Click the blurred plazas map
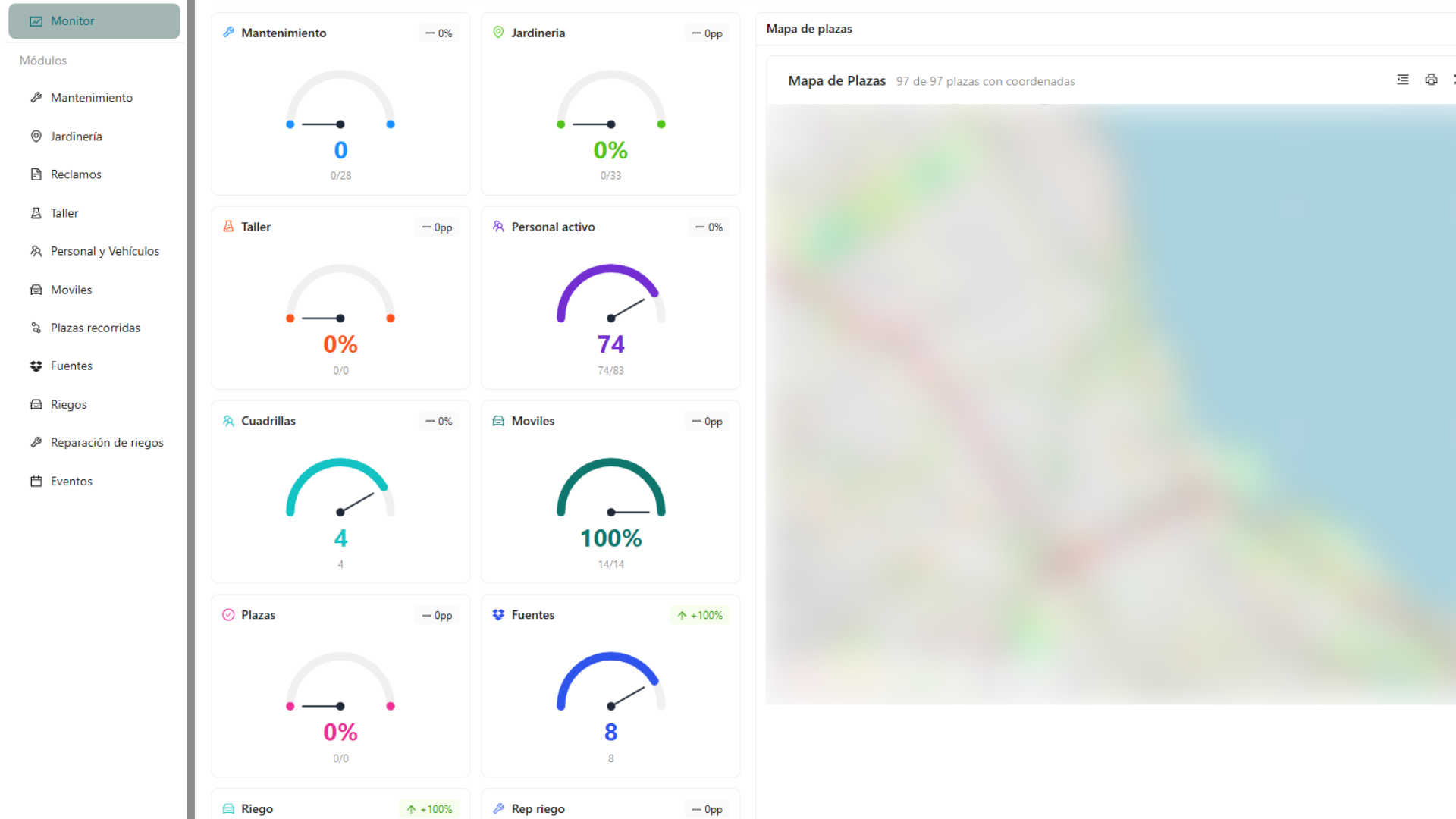The image size is (1456, 819). pos(1110,404)
